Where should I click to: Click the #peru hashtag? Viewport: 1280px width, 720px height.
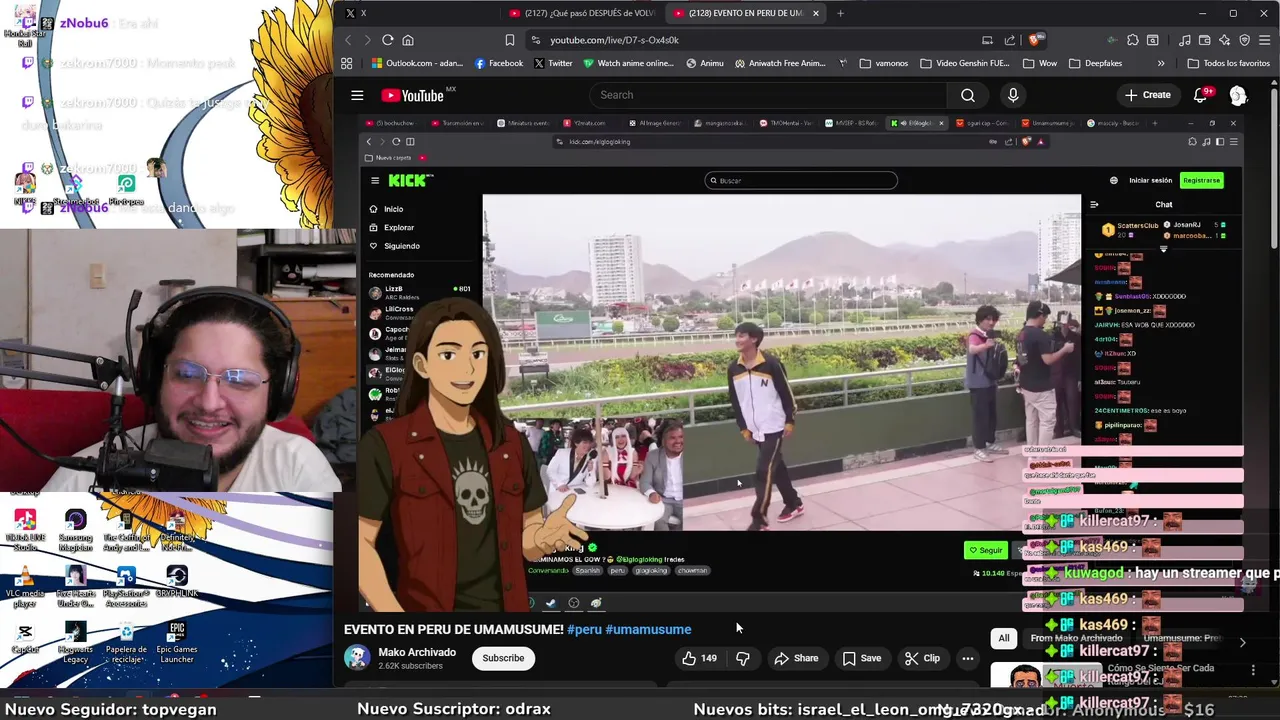(584, 629)
